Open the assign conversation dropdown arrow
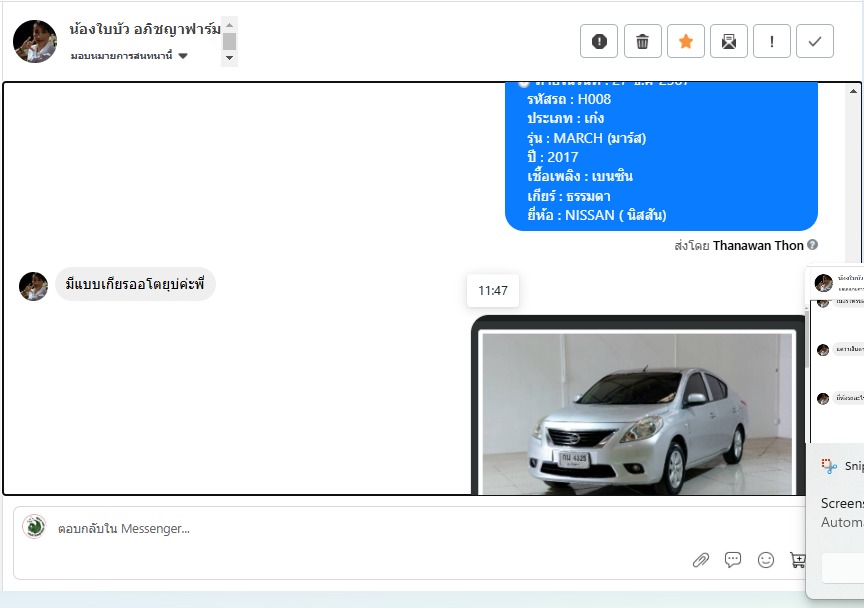The width and height of the screenshot is (864, 608). (183, 56)
